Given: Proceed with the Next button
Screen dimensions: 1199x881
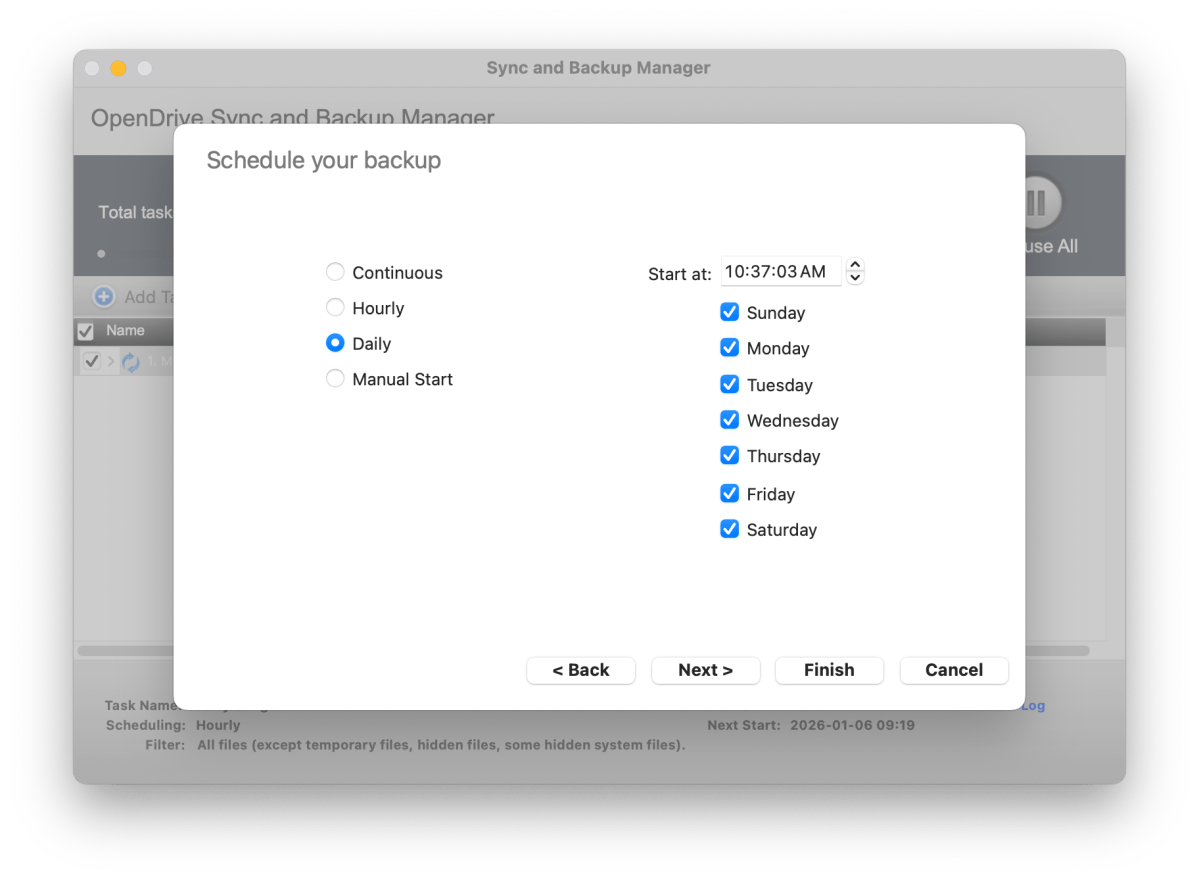Looking at the screenshot, I should tap(705, 670).
